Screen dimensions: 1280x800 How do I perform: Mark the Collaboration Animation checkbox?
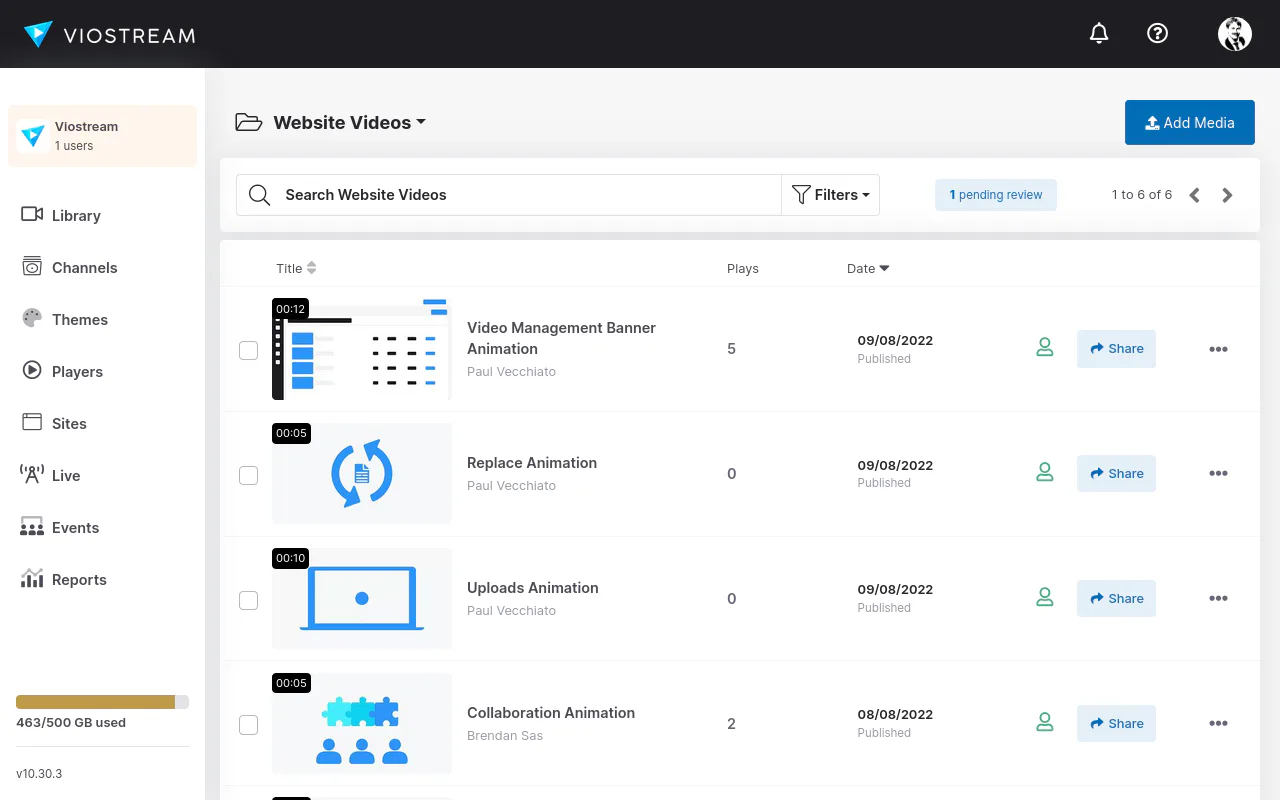tap(248, 725)
